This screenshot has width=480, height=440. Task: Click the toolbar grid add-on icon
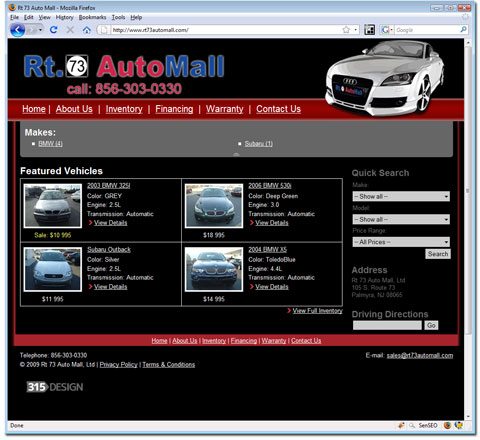(369, 30)
